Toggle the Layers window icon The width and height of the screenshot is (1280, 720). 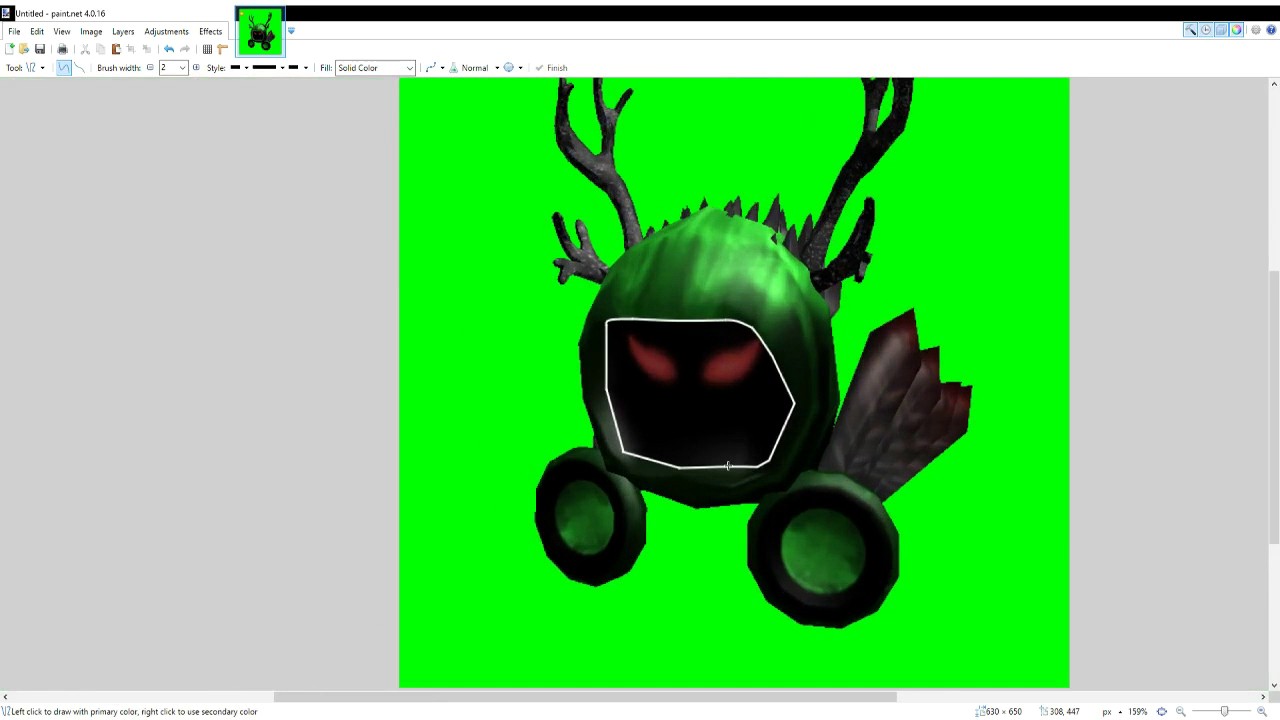(1221, 30)
